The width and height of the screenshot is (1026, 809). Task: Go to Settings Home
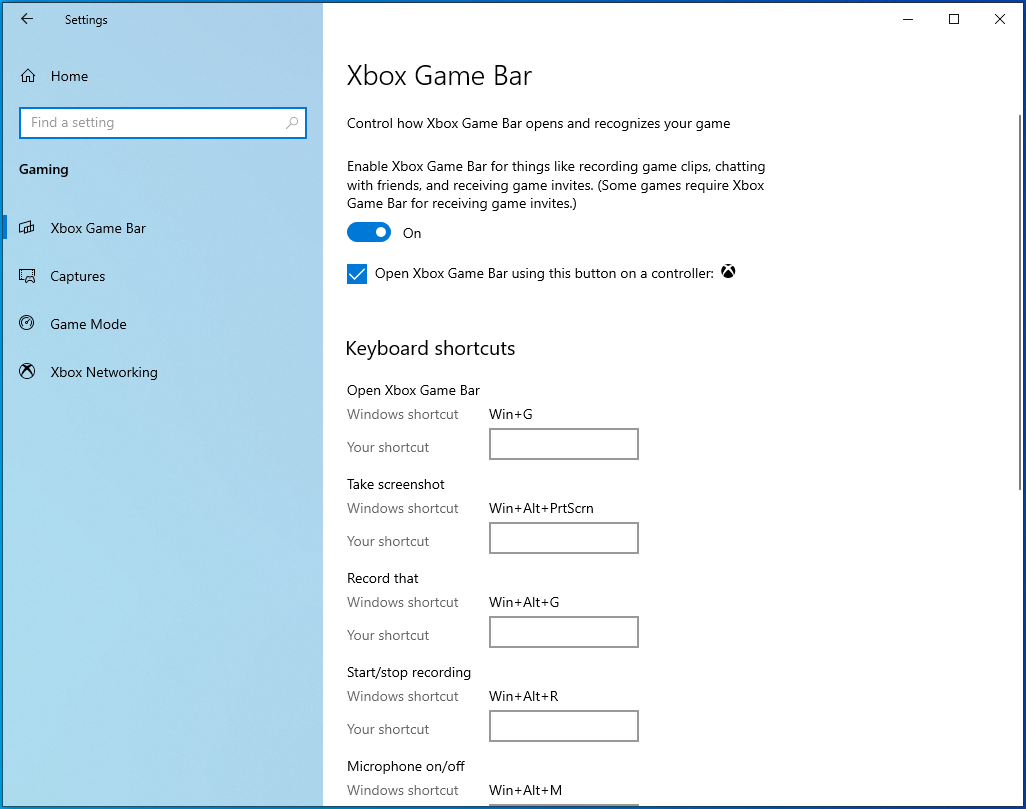coord(69,76)
